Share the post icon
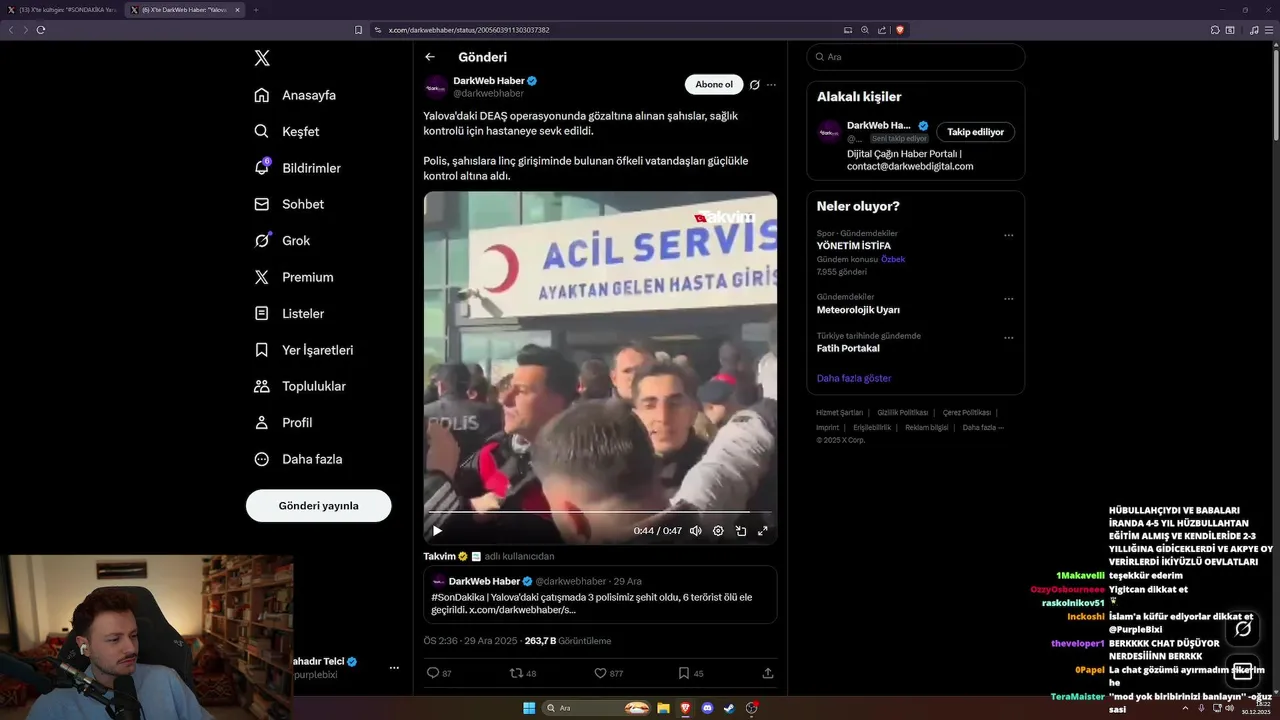The image size is (1280, 720). [768, 674]
